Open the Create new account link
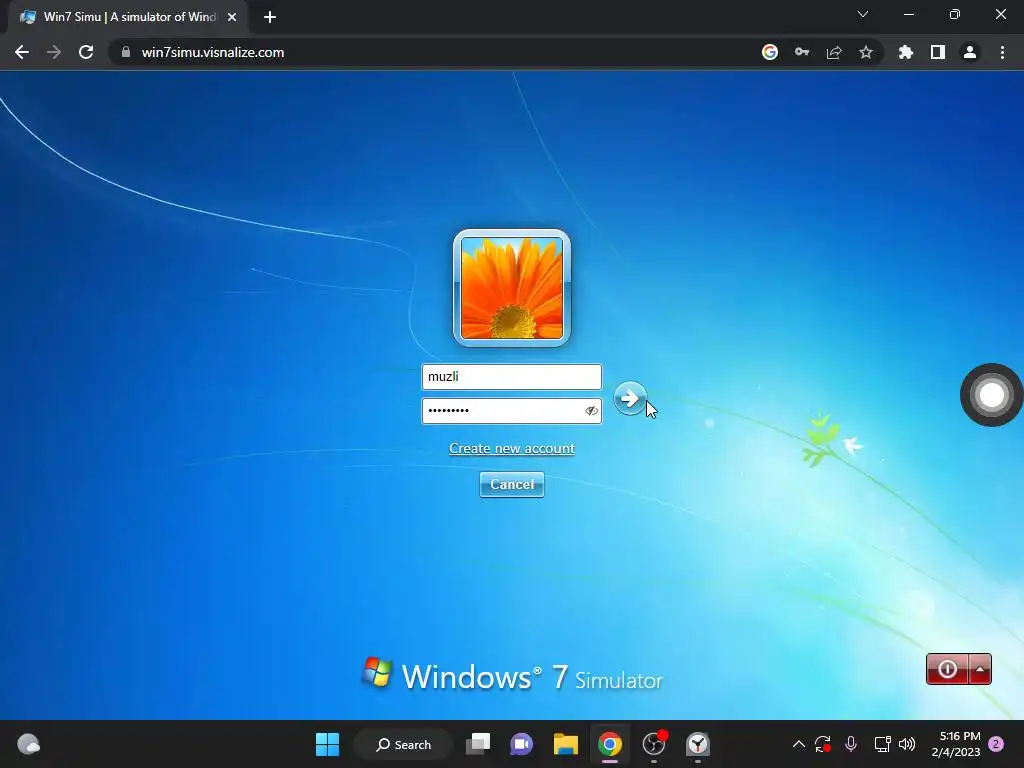This screenshot has width=1024, height=768. (x=511, y=449)
